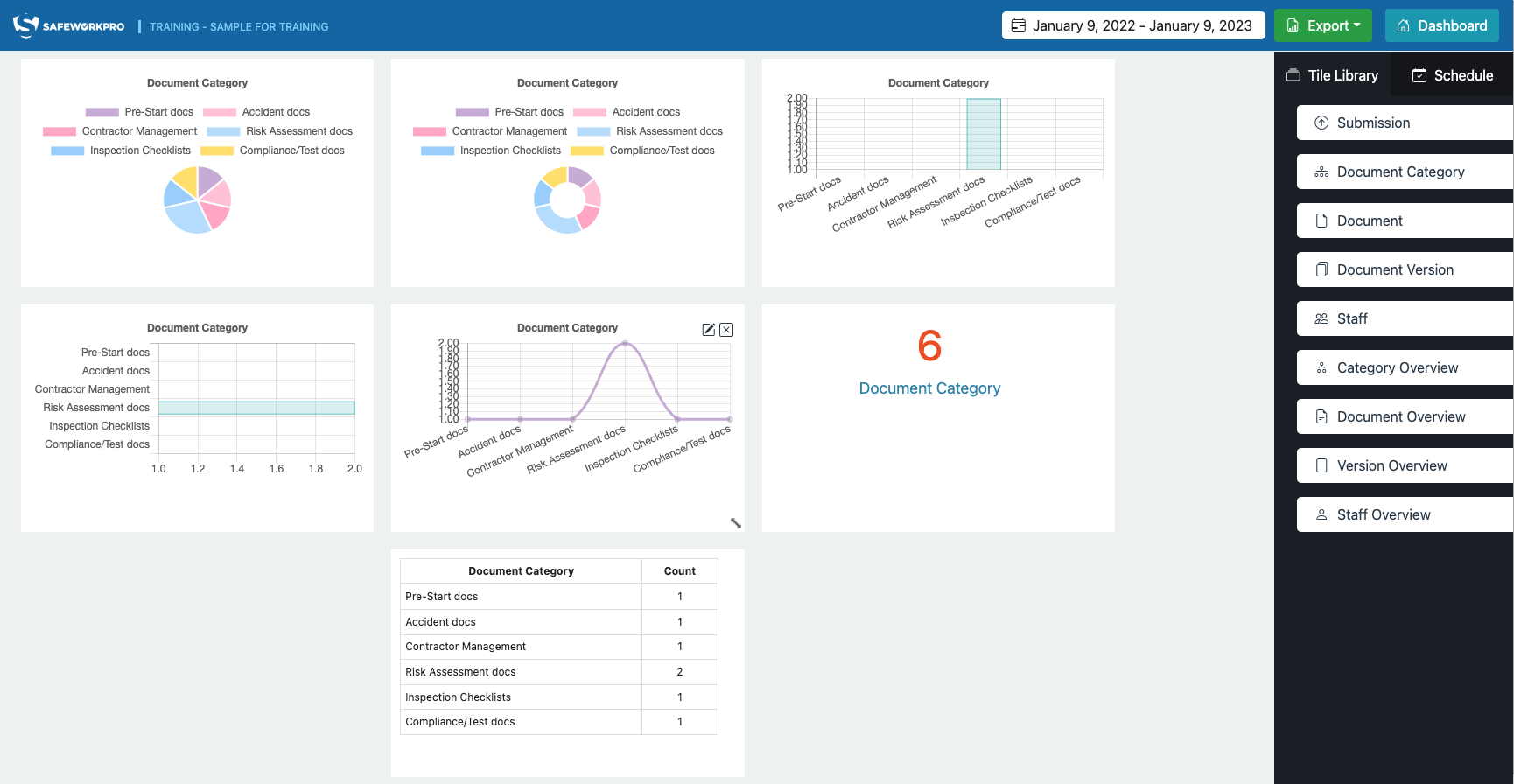Viewport: 1514px width, 784px height.
Task: Click the TRAINING - SAMPLE FOR TRAINING title
Action: [x=239, y=27]
